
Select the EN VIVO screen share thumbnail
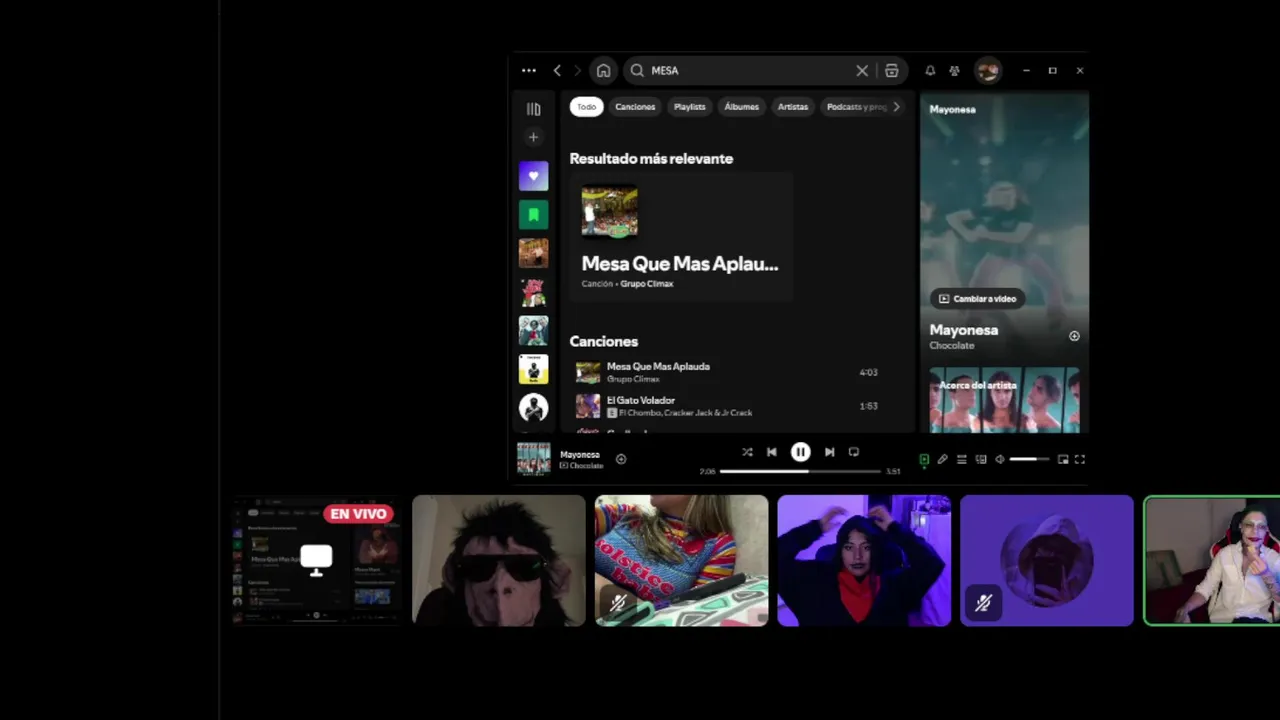click(x=316, y=560)
